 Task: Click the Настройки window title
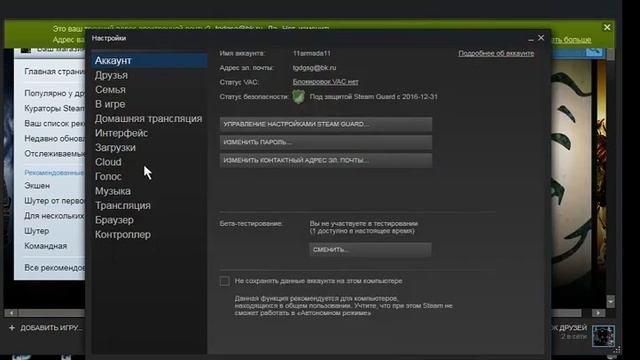[109, 38]
